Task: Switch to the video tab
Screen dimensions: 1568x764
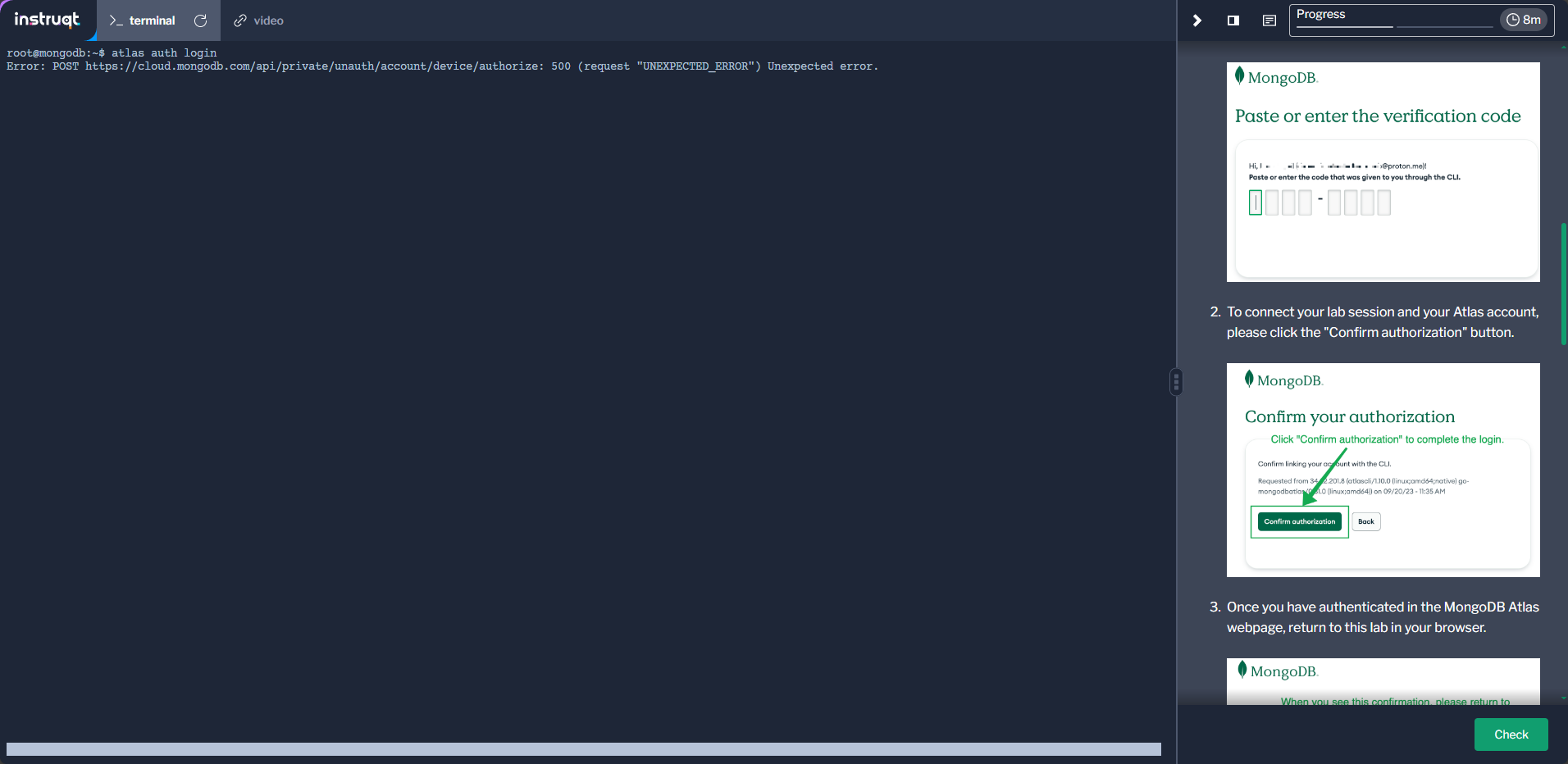Action: pyautogui.click(x=259, y=20)
